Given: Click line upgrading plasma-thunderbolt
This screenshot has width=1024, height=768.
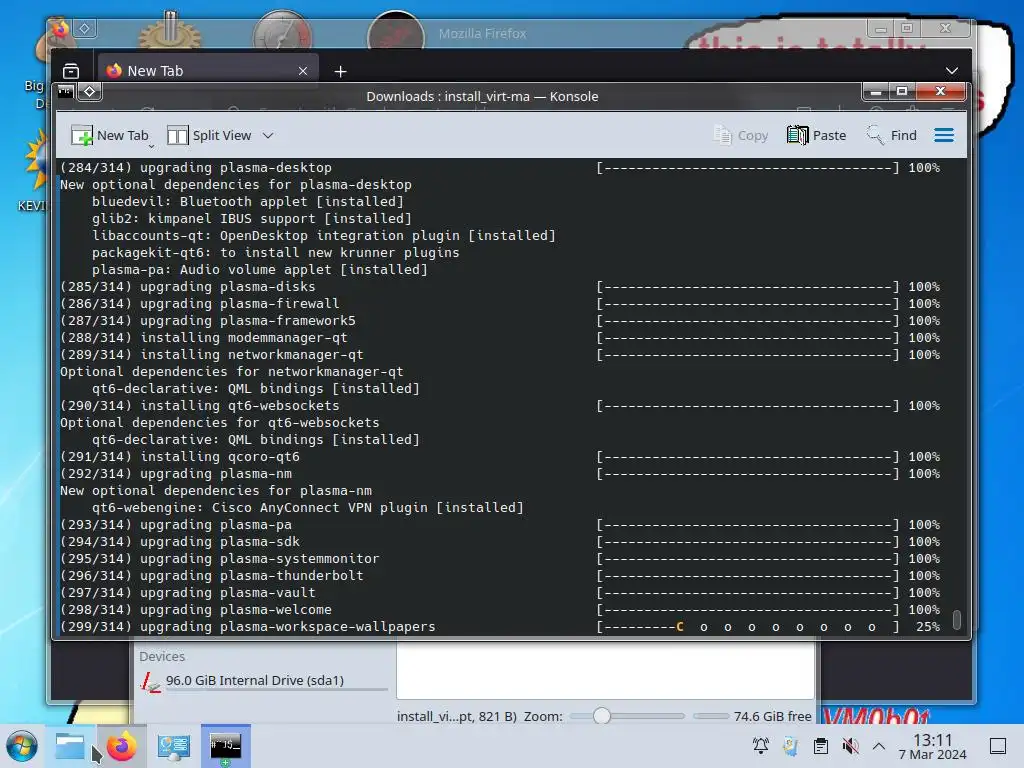Looking at the screenshot, I should click(x=500, y=576).
